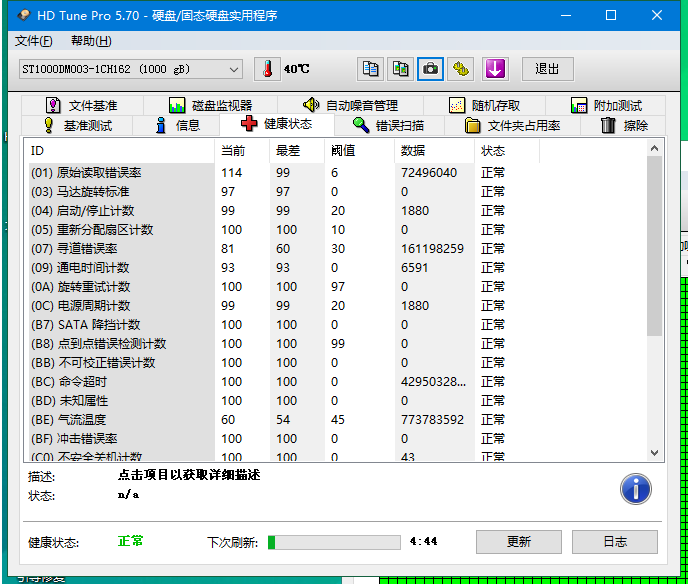This screenshot has width=688, height=584.
Task: Click the 下次刷新 progress bar
Action: pyautogui.click(x=334, y=542)
